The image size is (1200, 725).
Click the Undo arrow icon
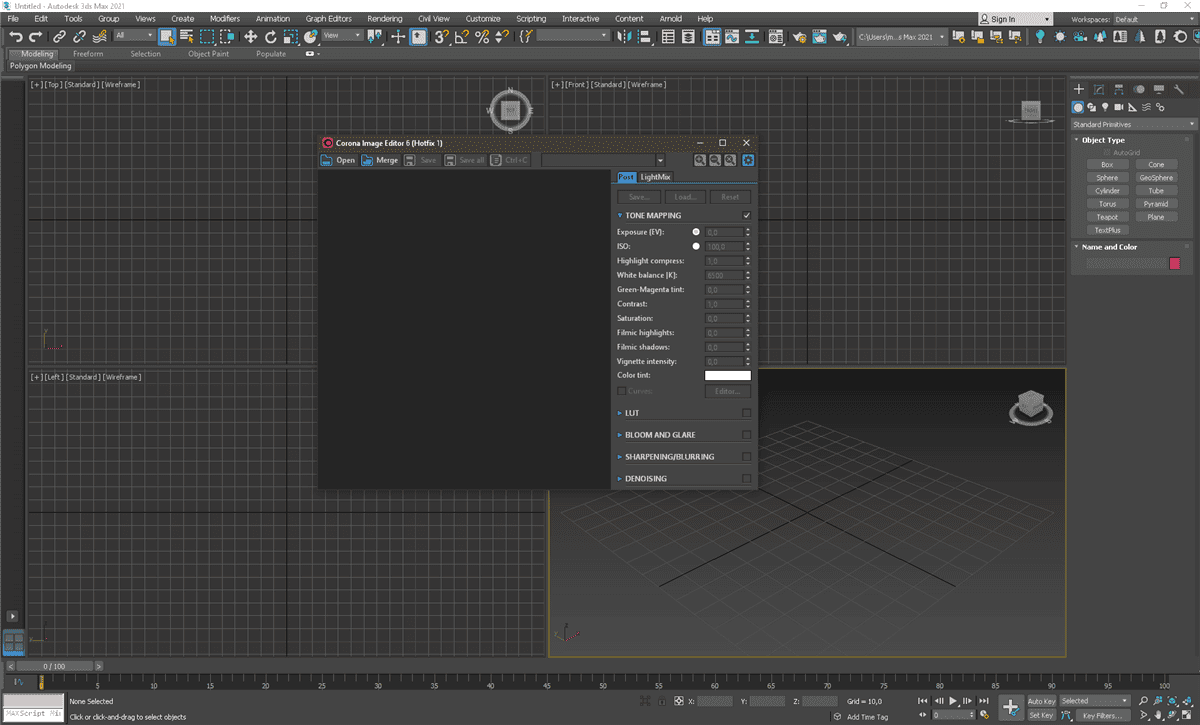(15, 36)
